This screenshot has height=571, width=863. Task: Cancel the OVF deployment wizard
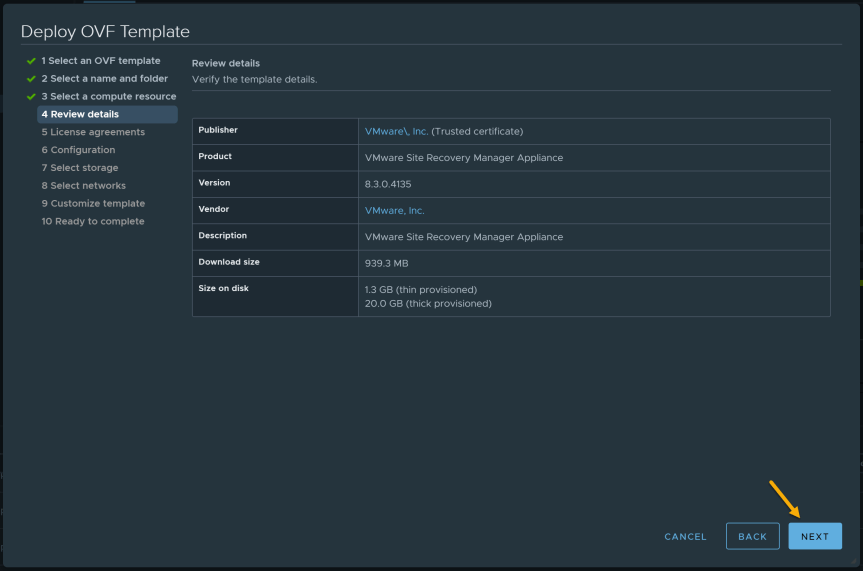pyautogui.click(x=685, y=536)
